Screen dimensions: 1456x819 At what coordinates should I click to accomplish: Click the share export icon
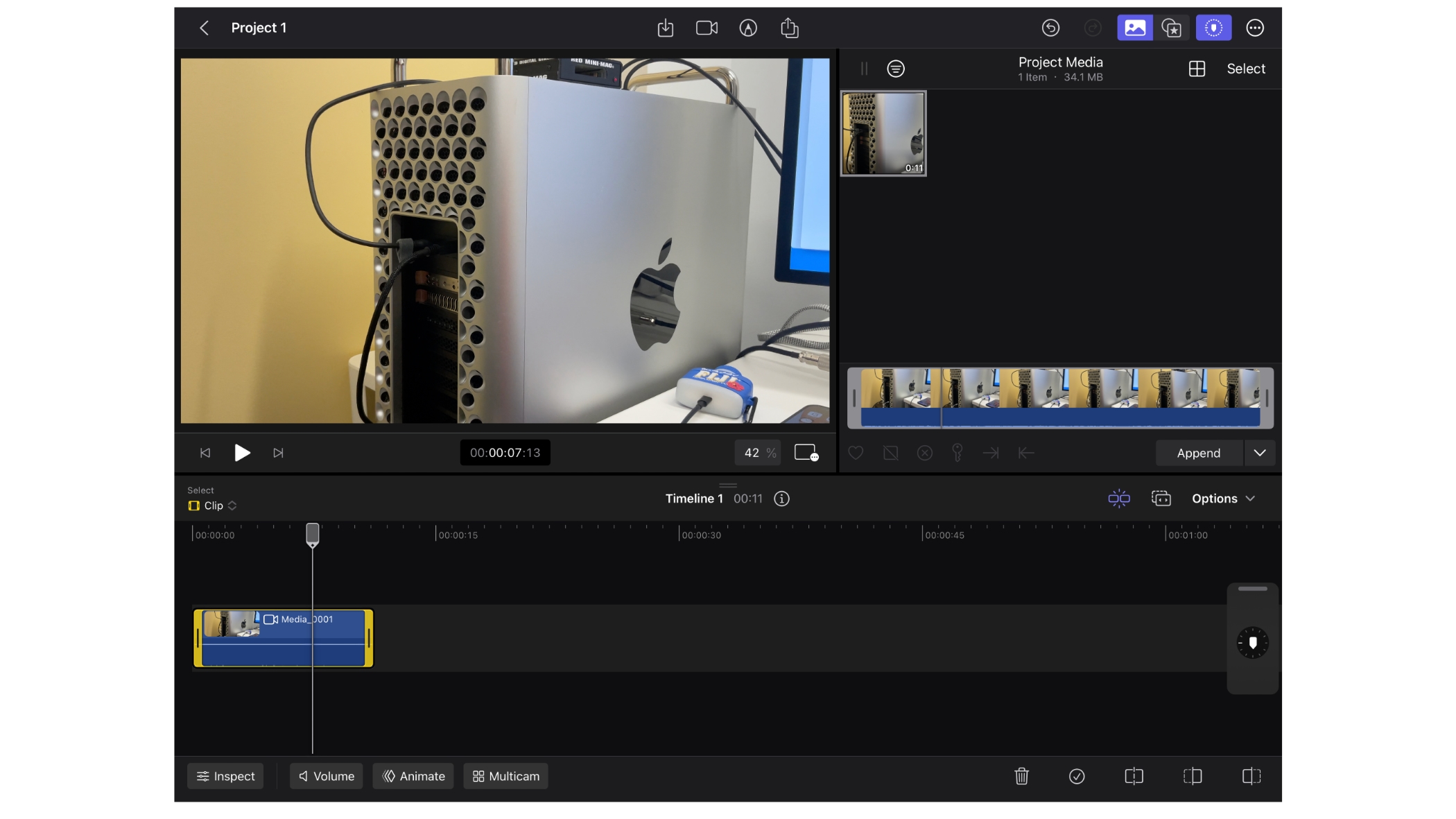click(790, 28)
